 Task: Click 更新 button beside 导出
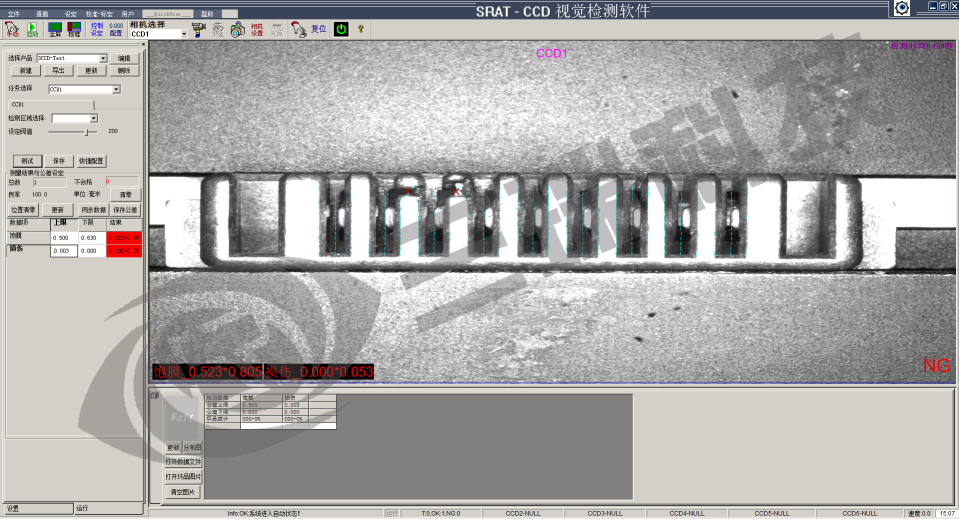pyautogui.click(x=91, y=71)
